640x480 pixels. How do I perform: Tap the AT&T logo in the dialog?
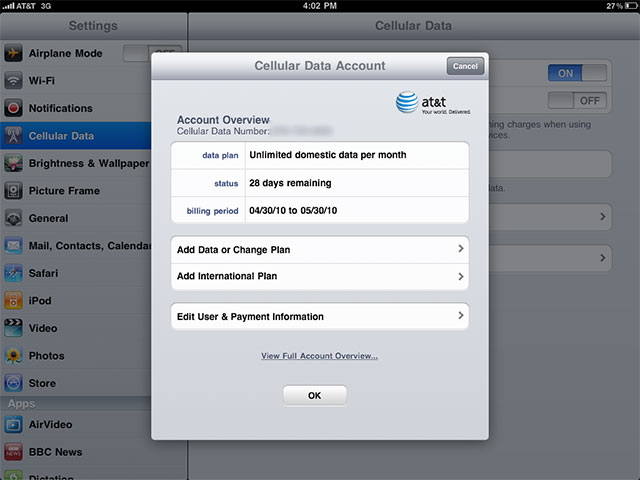pyautogui.click(x=432, y=102)
